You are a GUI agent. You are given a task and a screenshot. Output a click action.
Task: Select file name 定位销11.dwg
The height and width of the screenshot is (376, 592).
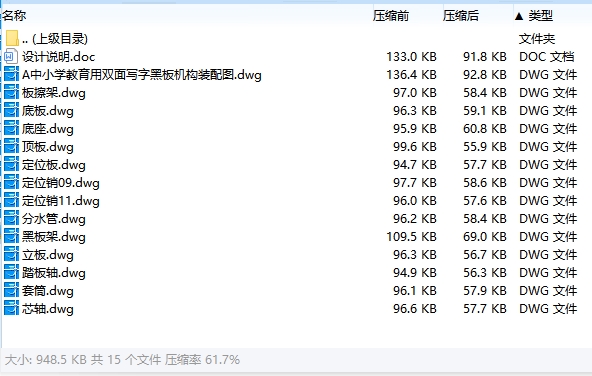(x=61, y=201)
